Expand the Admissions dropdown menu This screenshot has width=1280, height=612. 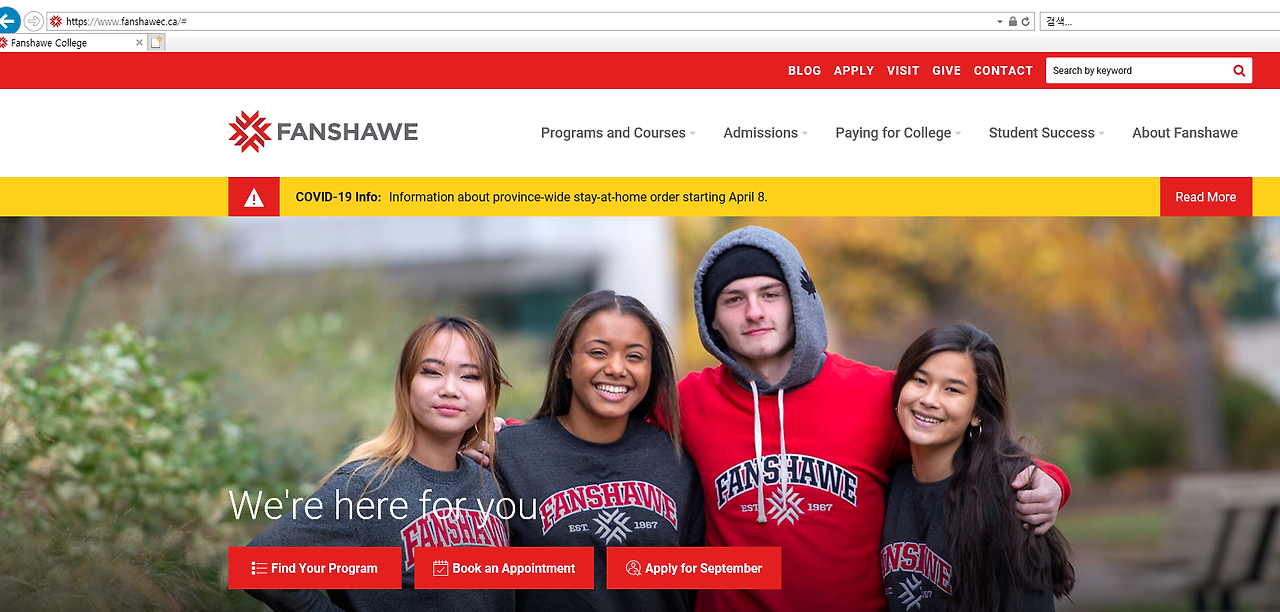click(x=765, y=132)
